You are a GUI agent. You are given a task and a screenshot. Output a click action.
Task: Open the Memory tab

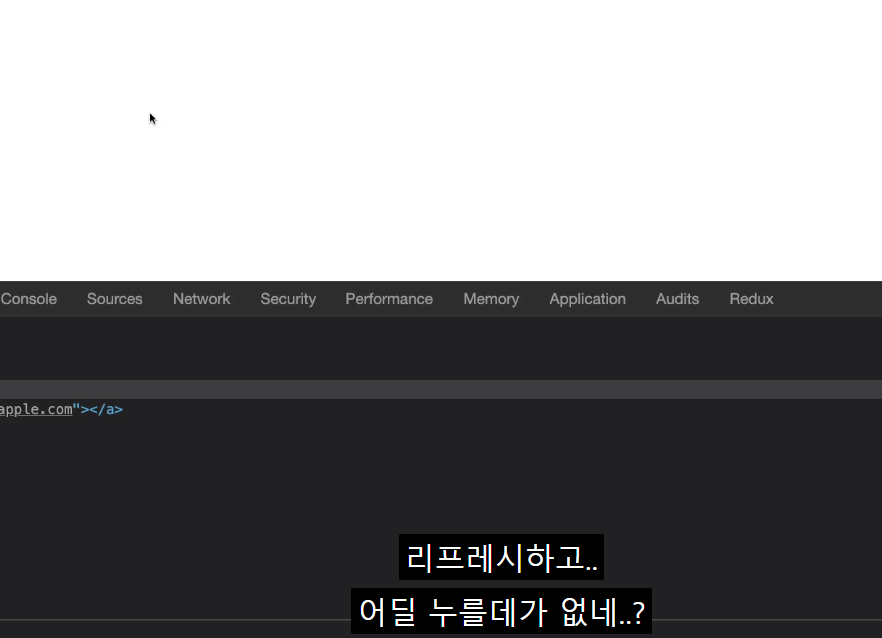click(x=491, y=299)
